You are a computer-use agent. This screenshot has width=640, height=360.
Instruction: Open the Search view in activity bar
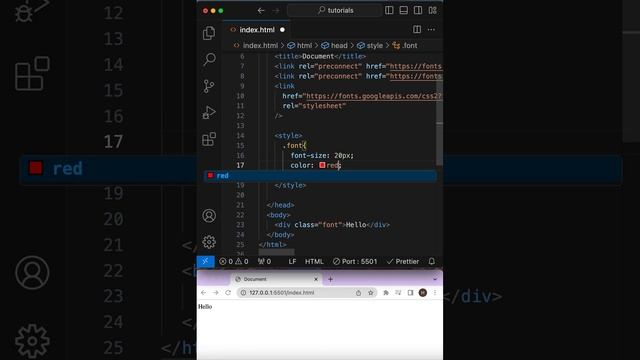point(209,60)
